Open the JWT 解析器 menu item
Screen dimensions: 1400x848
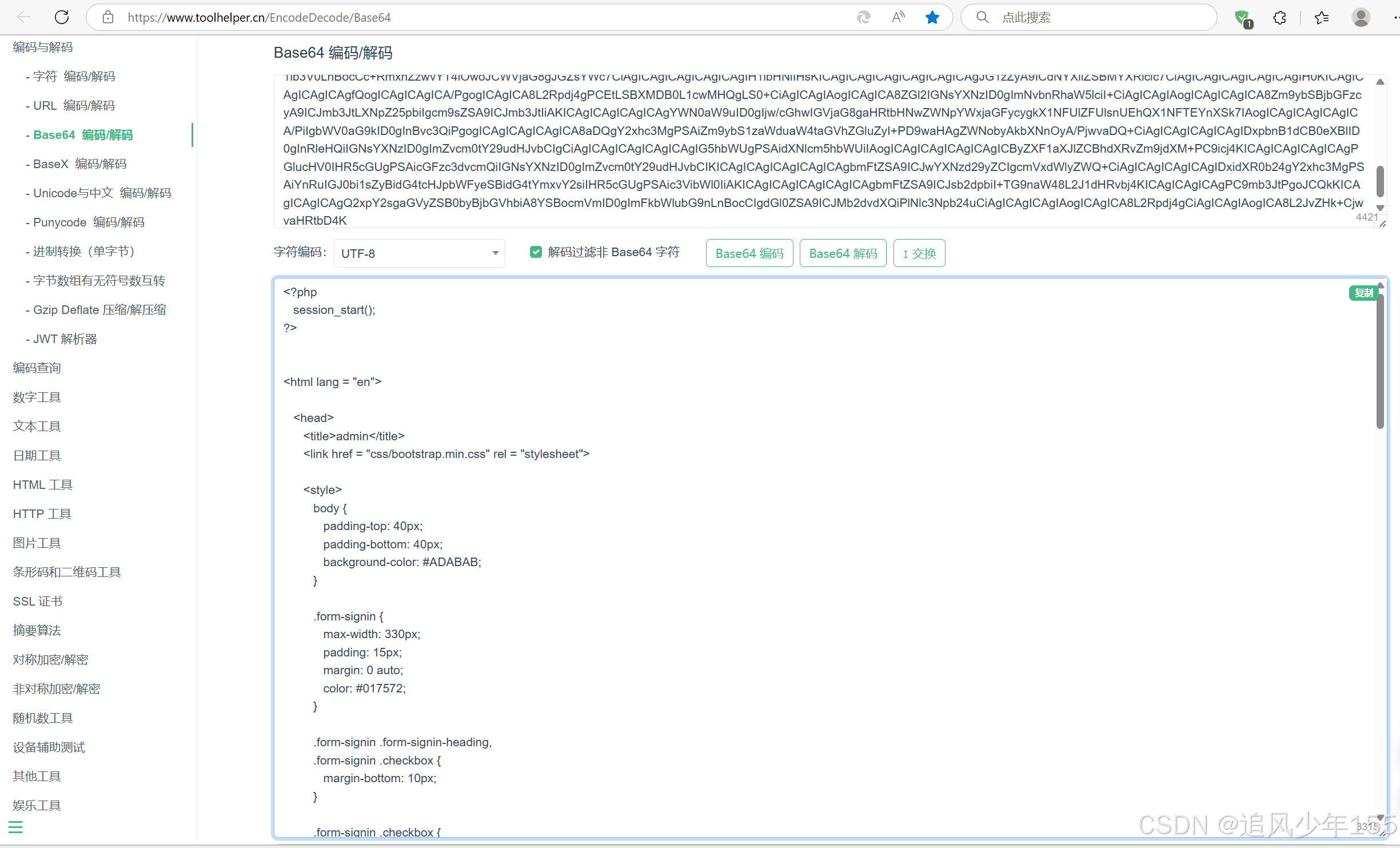click(65, 339)
